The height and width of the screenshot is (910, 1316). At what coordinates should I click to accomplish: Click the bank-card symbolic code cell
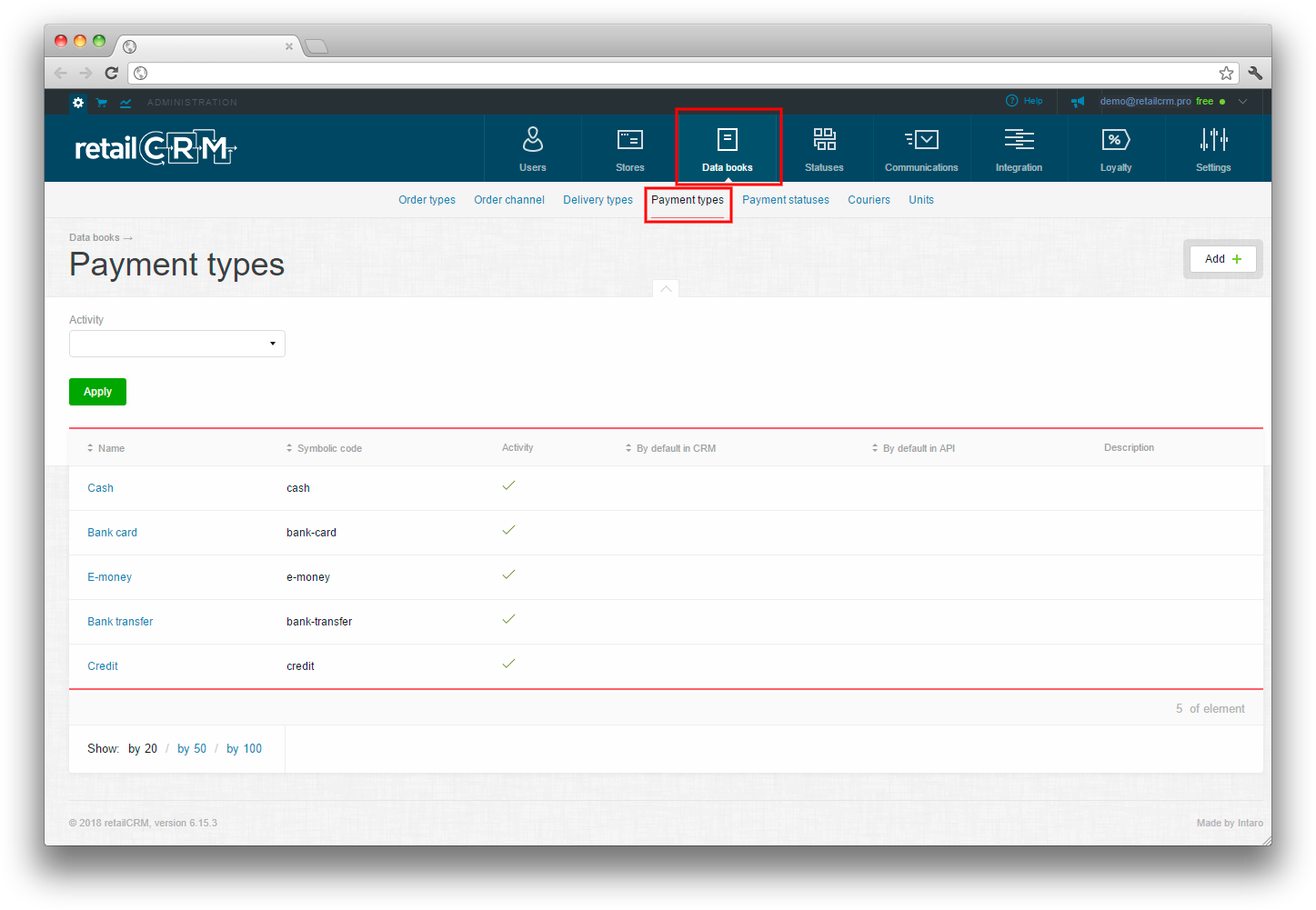coord(311,533)
